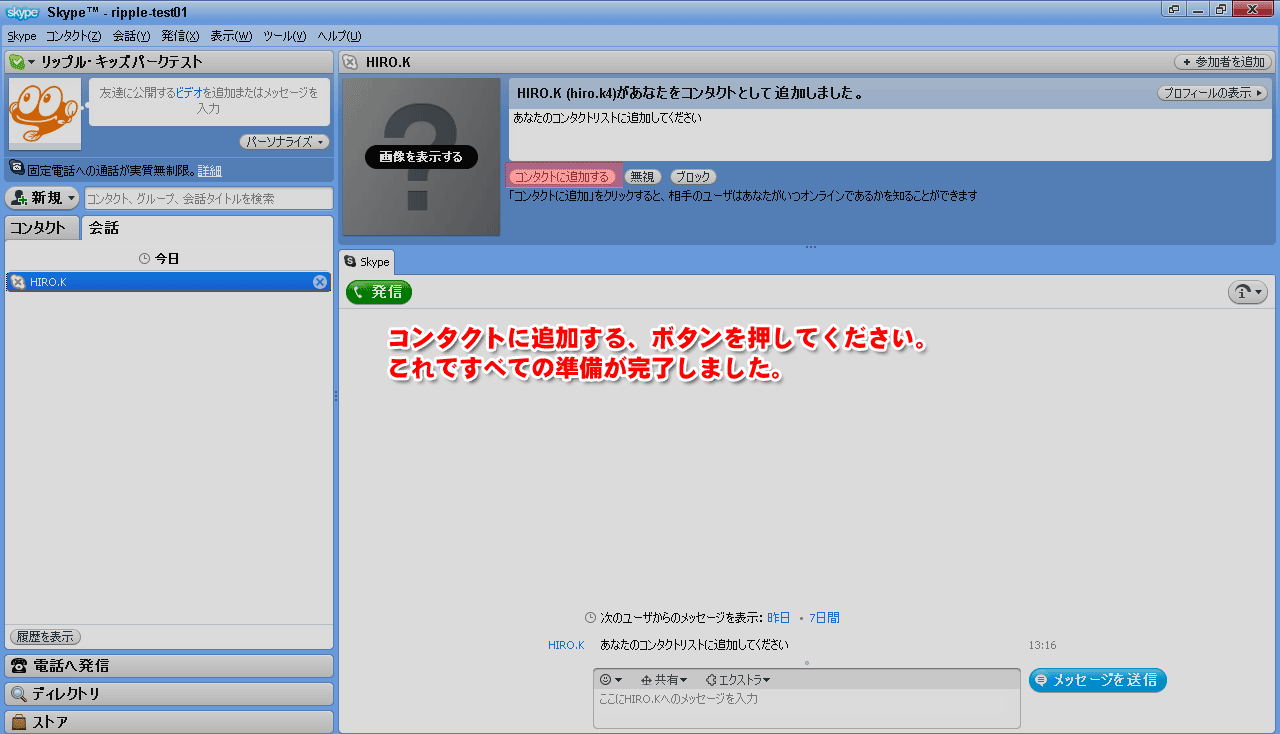Show messages from 昨日

coord(778,618)
